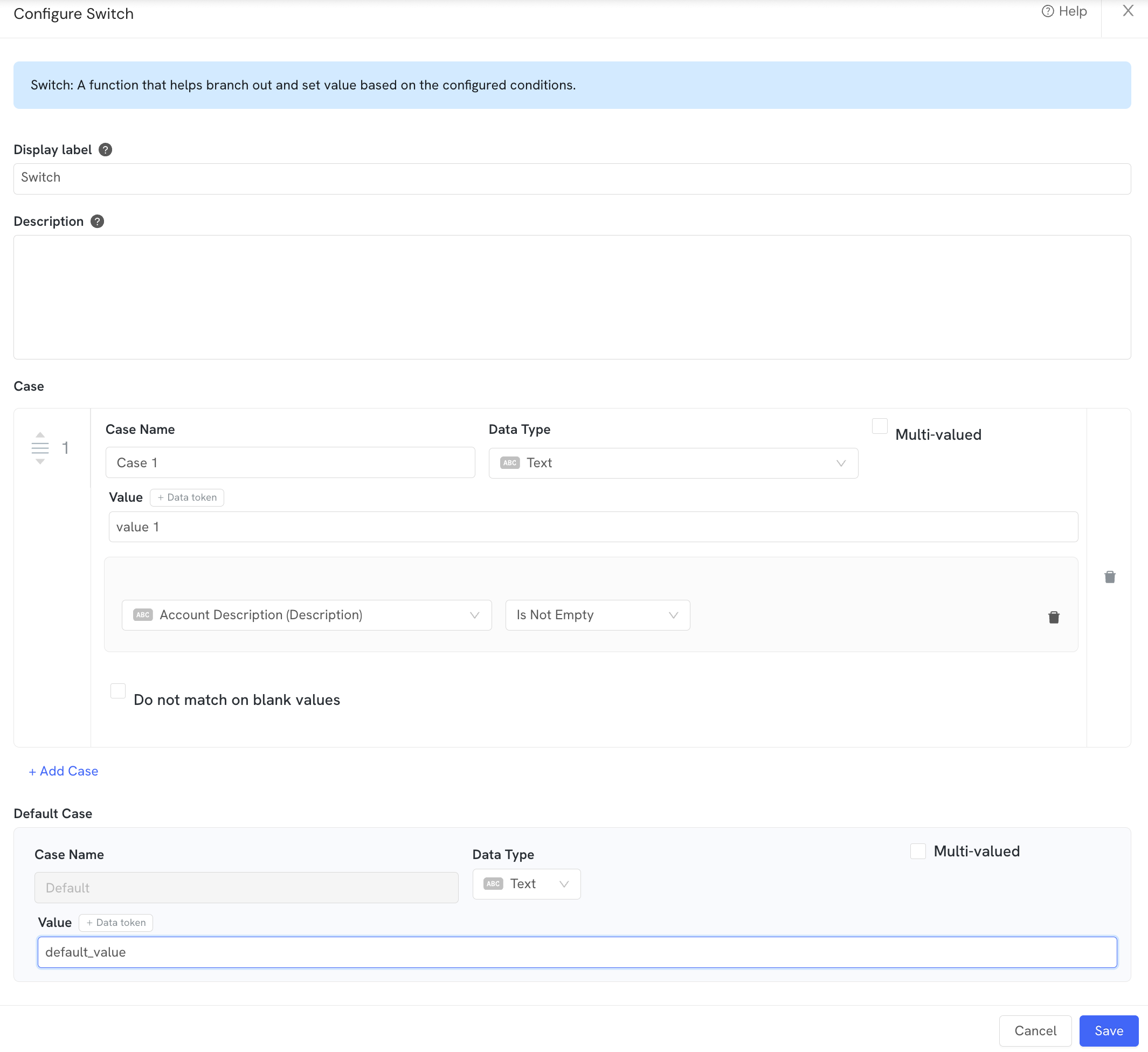Focus the Description text area

pyautogui.click(x=572, y=297)
